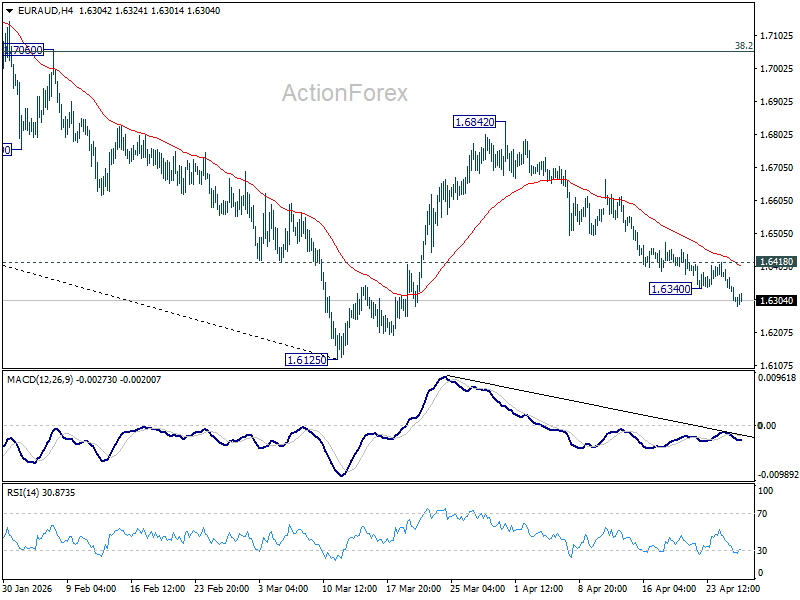Image resolution: width=800 pixels, height=600 pixels.
Task: Click the 1.63040 current price tag
Action: pyautogui.click(x=777, y=301)
